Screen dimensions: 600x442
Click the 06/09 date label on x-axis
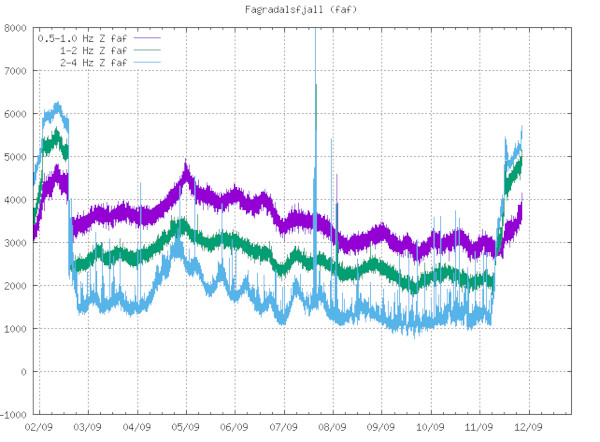click(234, 425)
